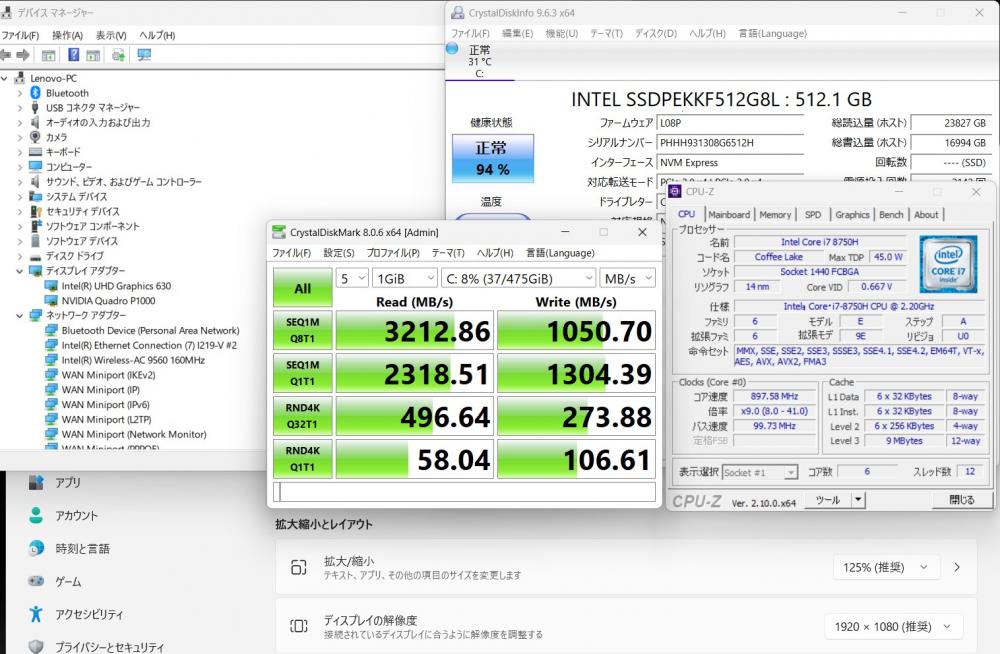
Task: Open the 拡大/縮小 detail chevron arrow
Action: point(957,567)
